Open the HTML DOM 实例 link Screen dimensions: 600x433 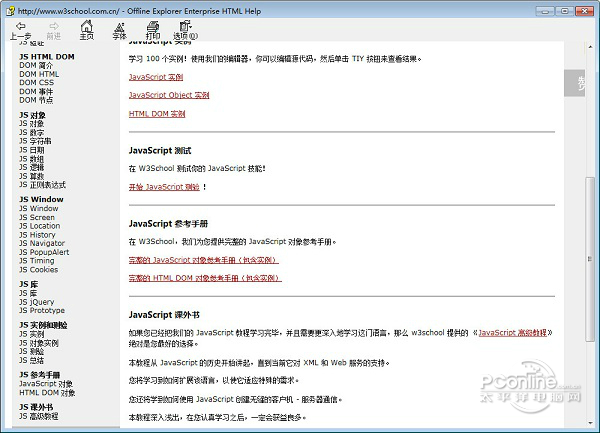pos(157,114)
